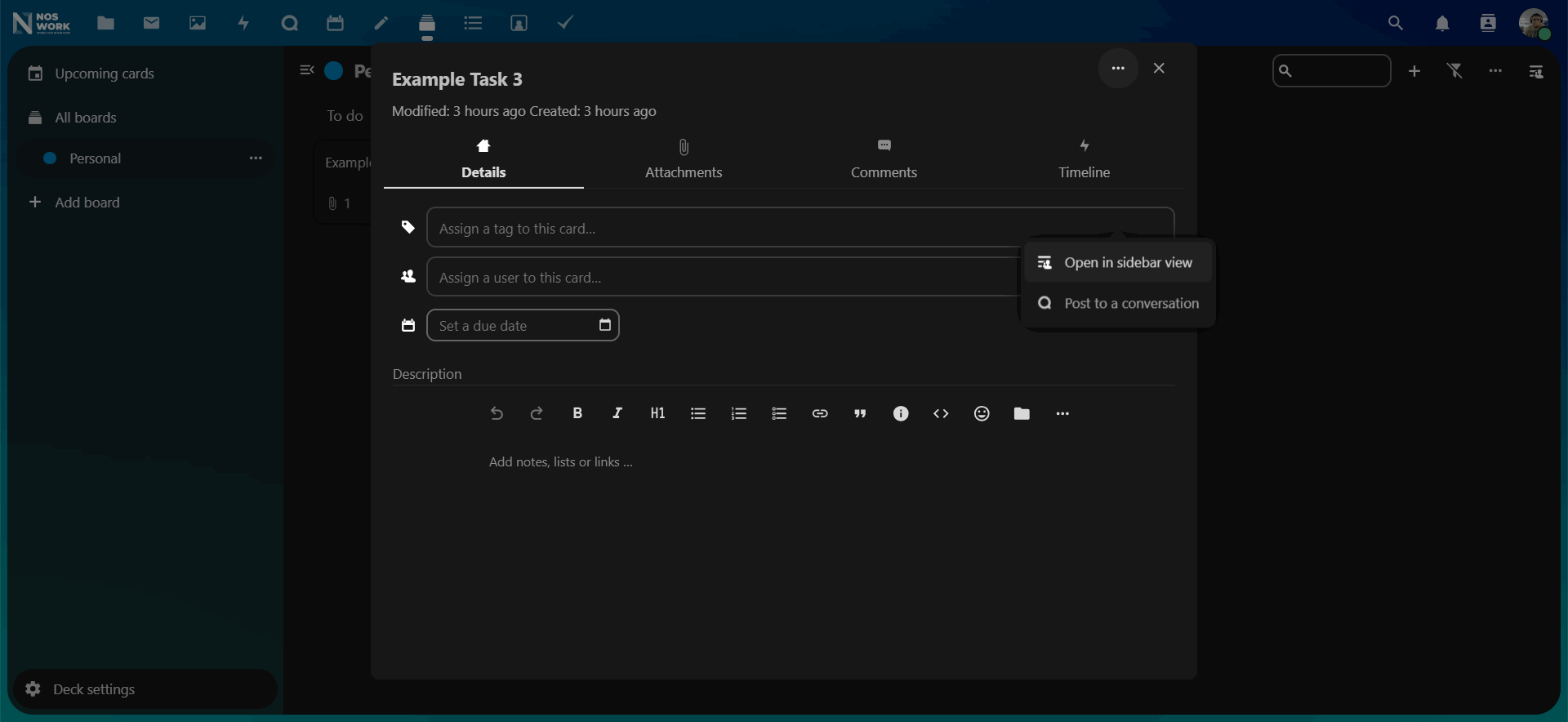Open Upcoming cards
The image size is (1568, 722).
146,74
